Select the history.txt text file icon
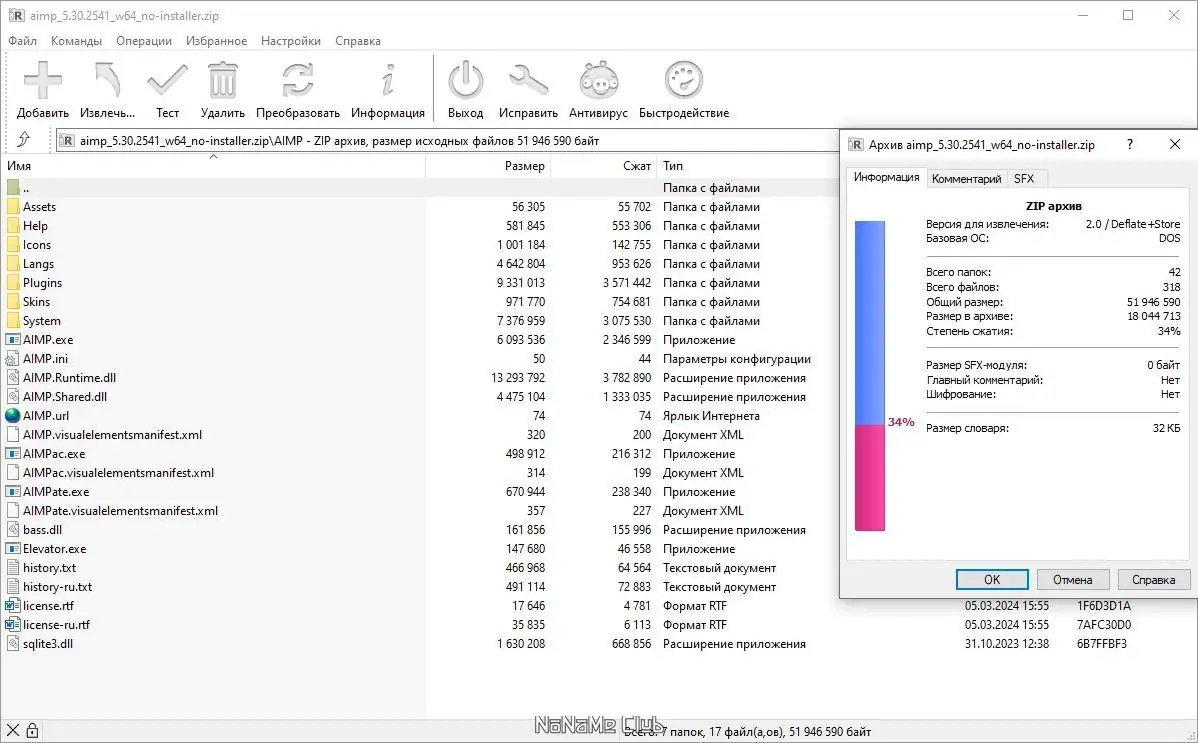1198x743 pixels. [13, 568]
